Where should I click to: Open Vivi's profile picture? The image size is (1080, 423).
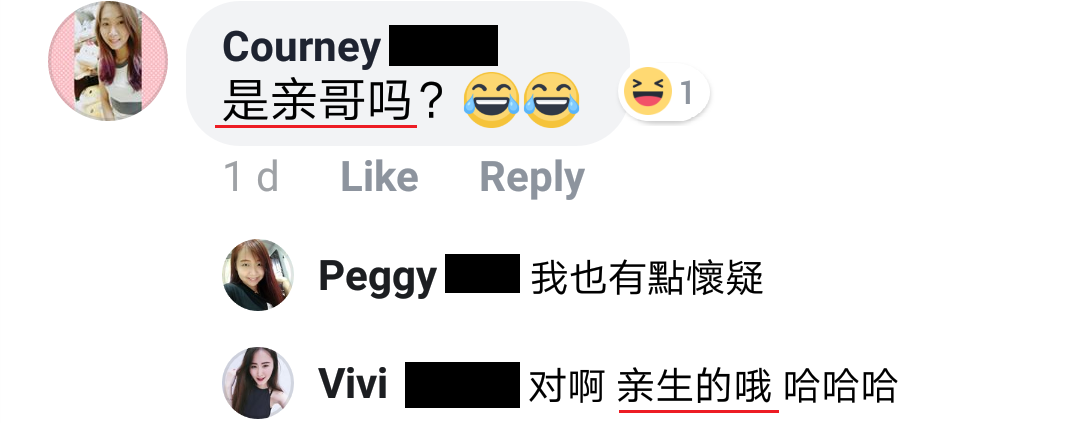click(x=258, y=383)
